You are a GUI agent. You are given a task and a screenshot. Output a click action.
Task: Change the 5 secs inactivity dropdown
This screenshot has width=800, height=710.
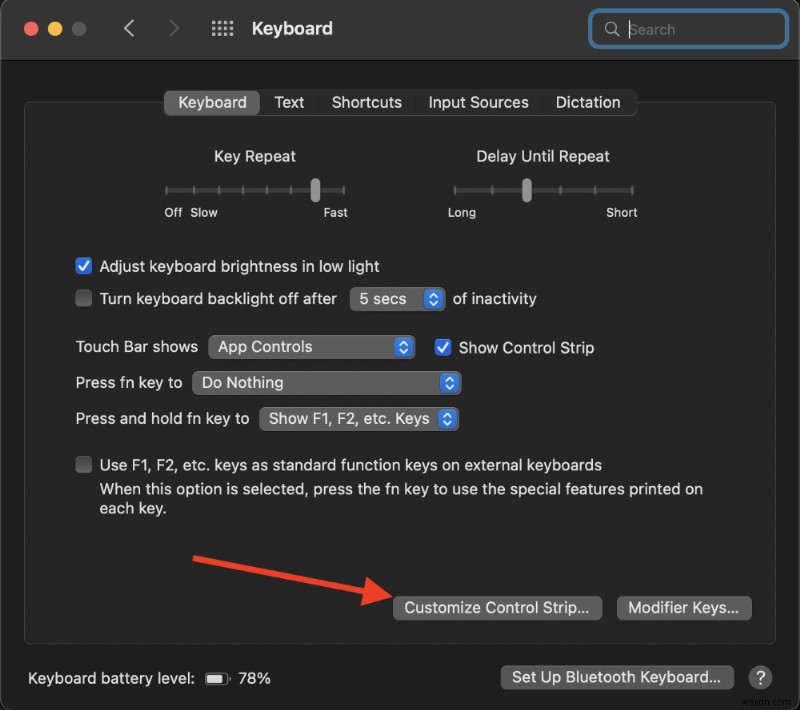coord(397,299)
